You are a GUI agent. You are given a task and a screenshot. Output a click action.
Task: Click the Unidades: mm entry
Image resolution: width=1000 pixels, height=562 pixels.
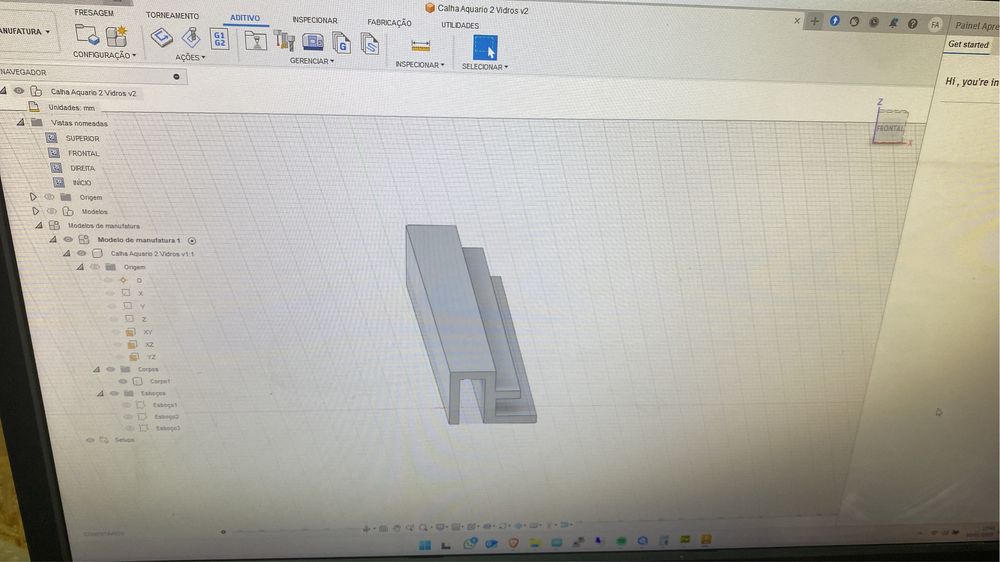(x=71, y=107)
